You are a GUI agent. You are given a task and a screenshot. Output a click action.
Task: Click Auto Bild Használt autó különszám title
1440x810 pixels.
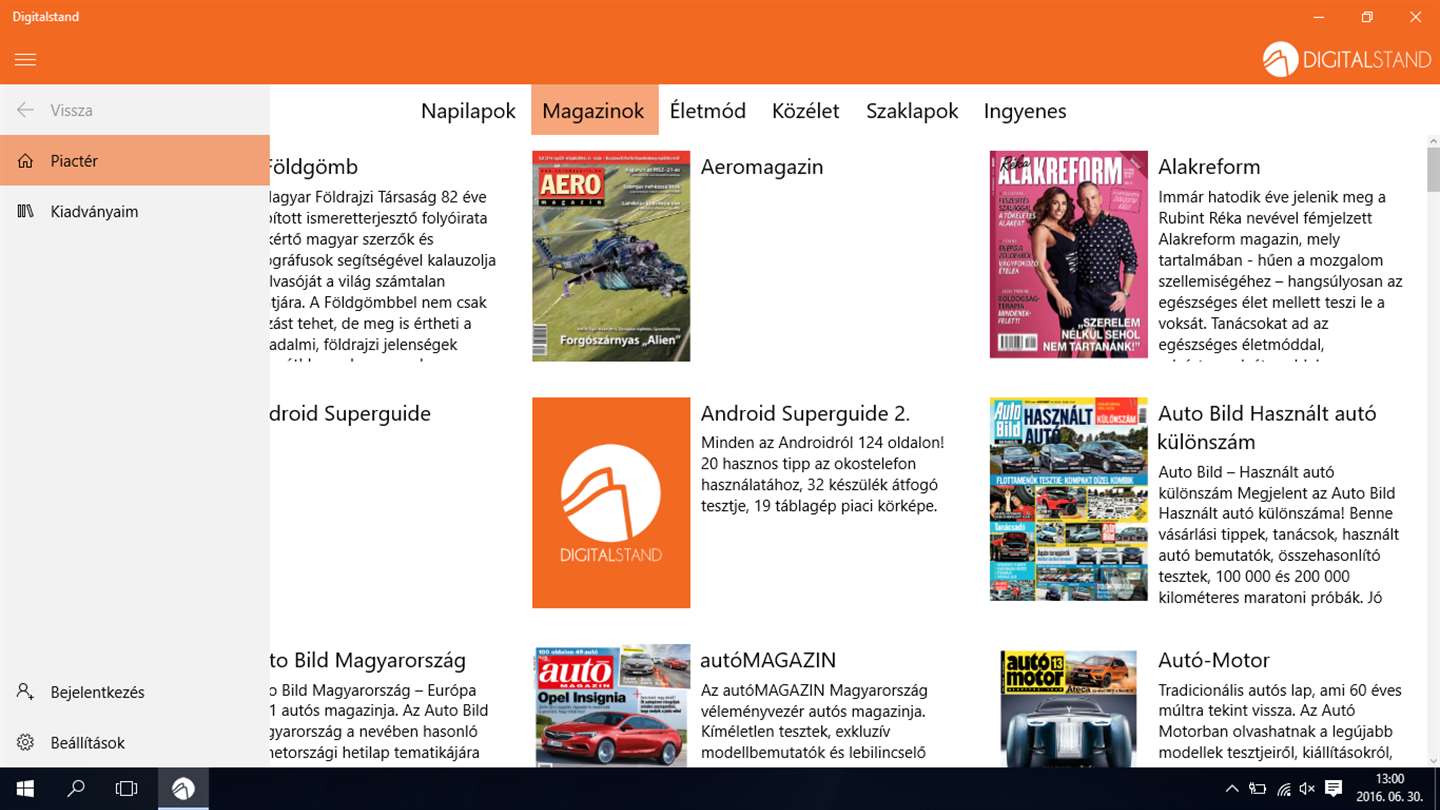(x=1267, y=427)
